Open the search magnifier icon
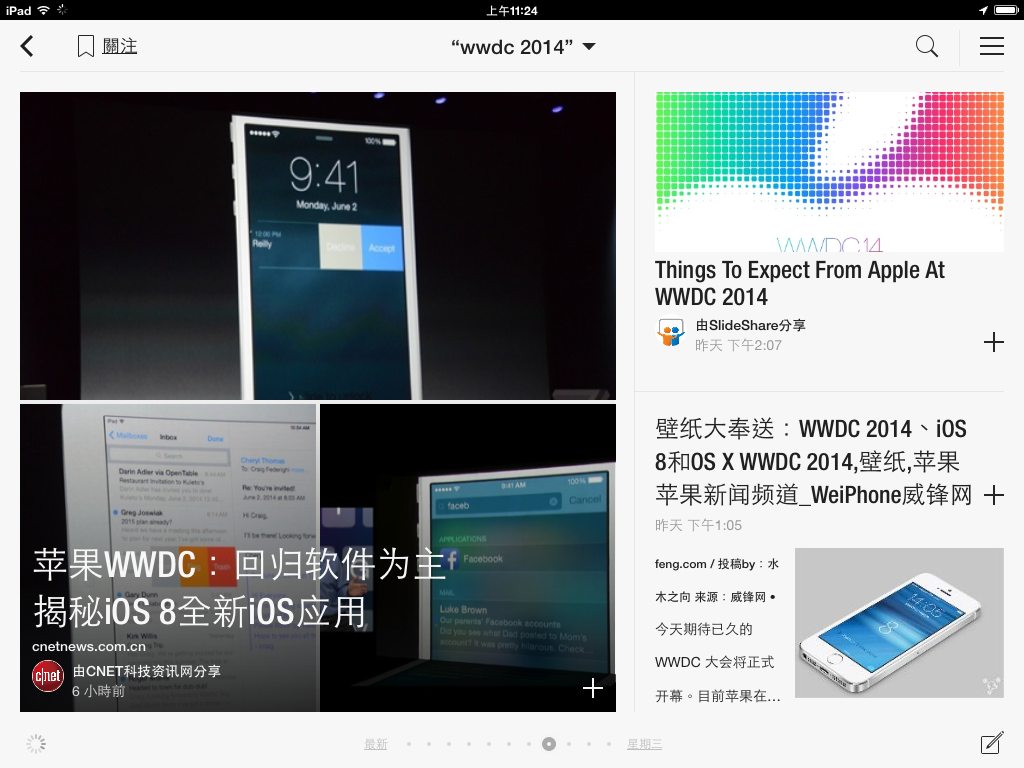Screen dimensions: 1024x768 (x=926, y=46)
